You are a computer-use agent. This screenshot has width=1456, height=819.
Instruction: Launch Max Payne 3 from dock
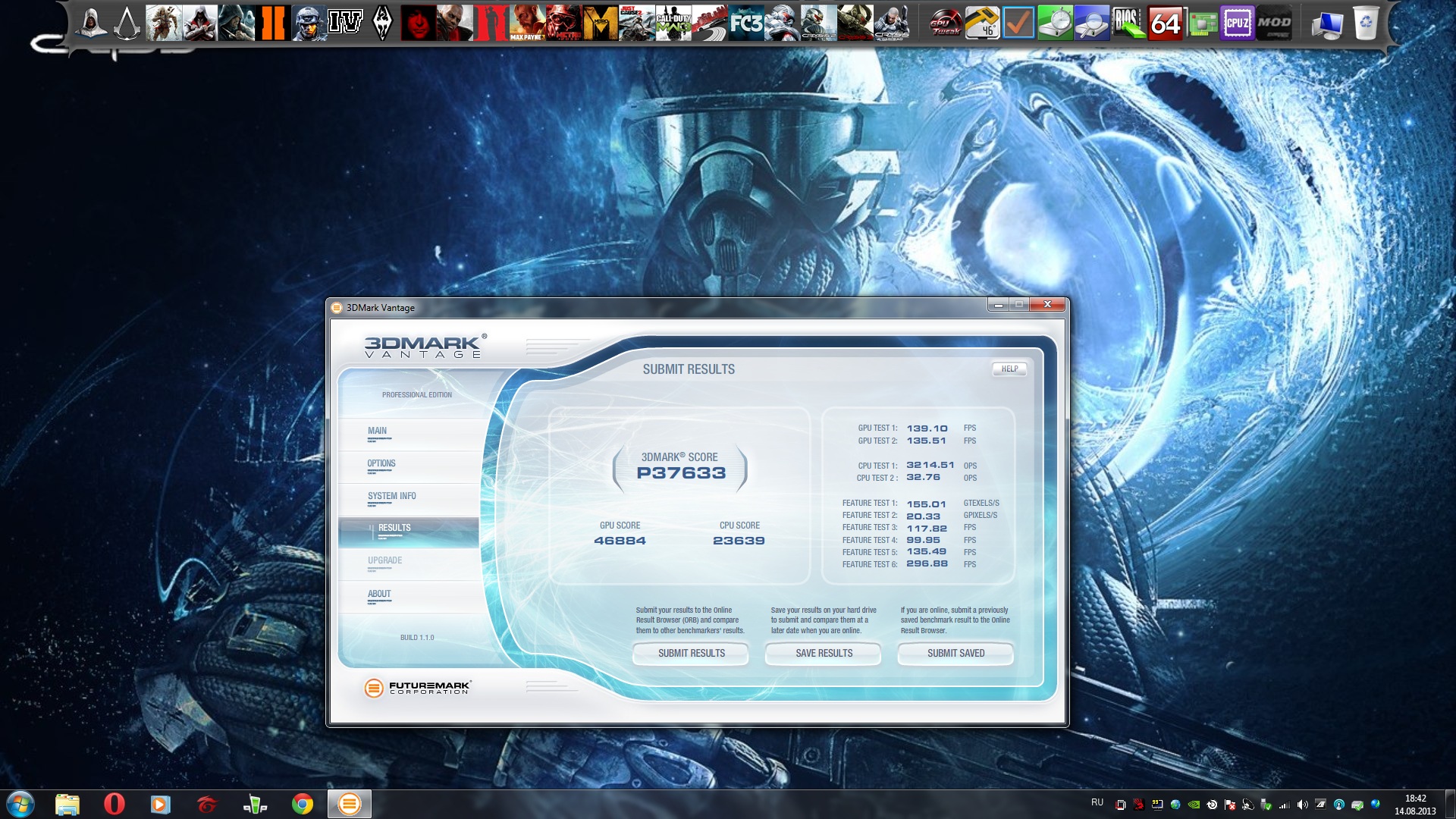[x=528, y=23]
